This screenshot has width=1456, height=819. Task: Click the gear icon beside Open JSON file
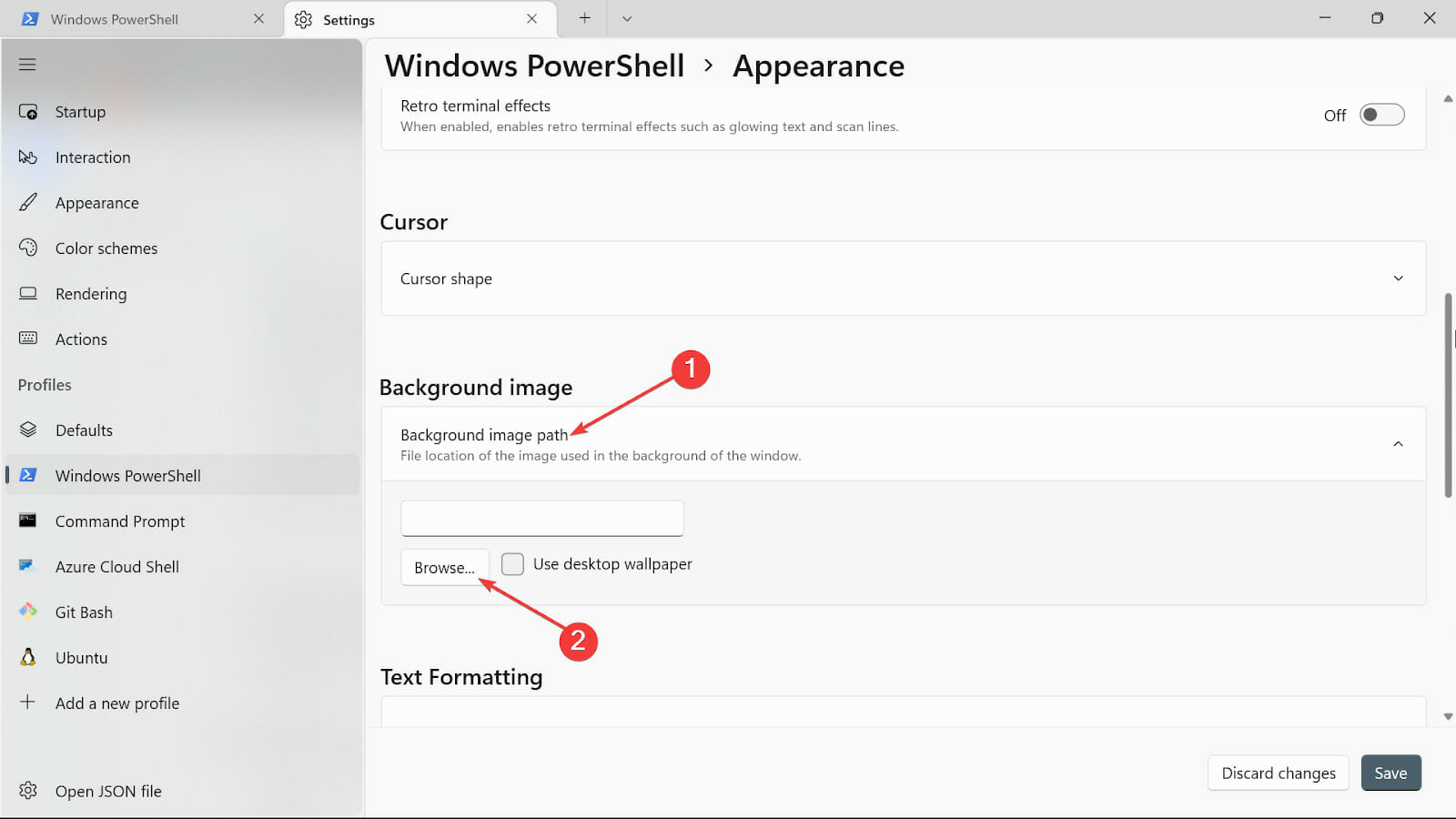coord(28,790)
